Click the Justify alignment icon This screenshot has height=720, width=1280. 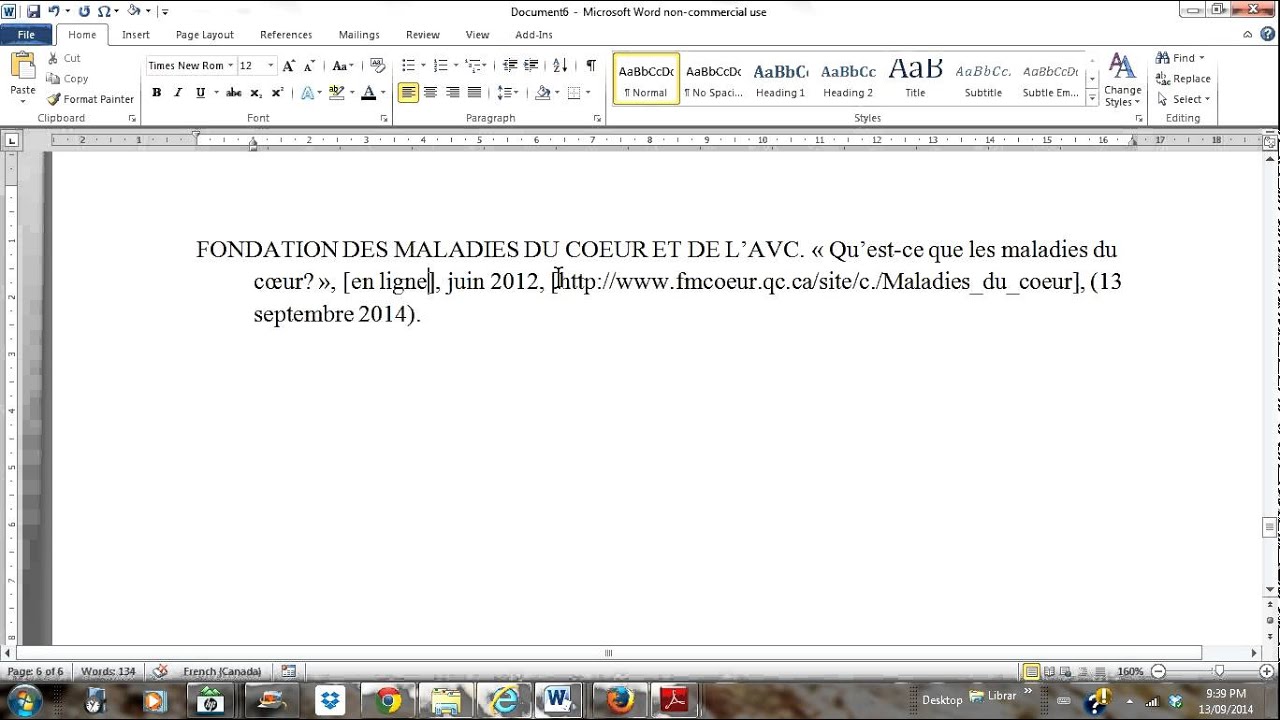pyautogui.click(x=475, y=93)
